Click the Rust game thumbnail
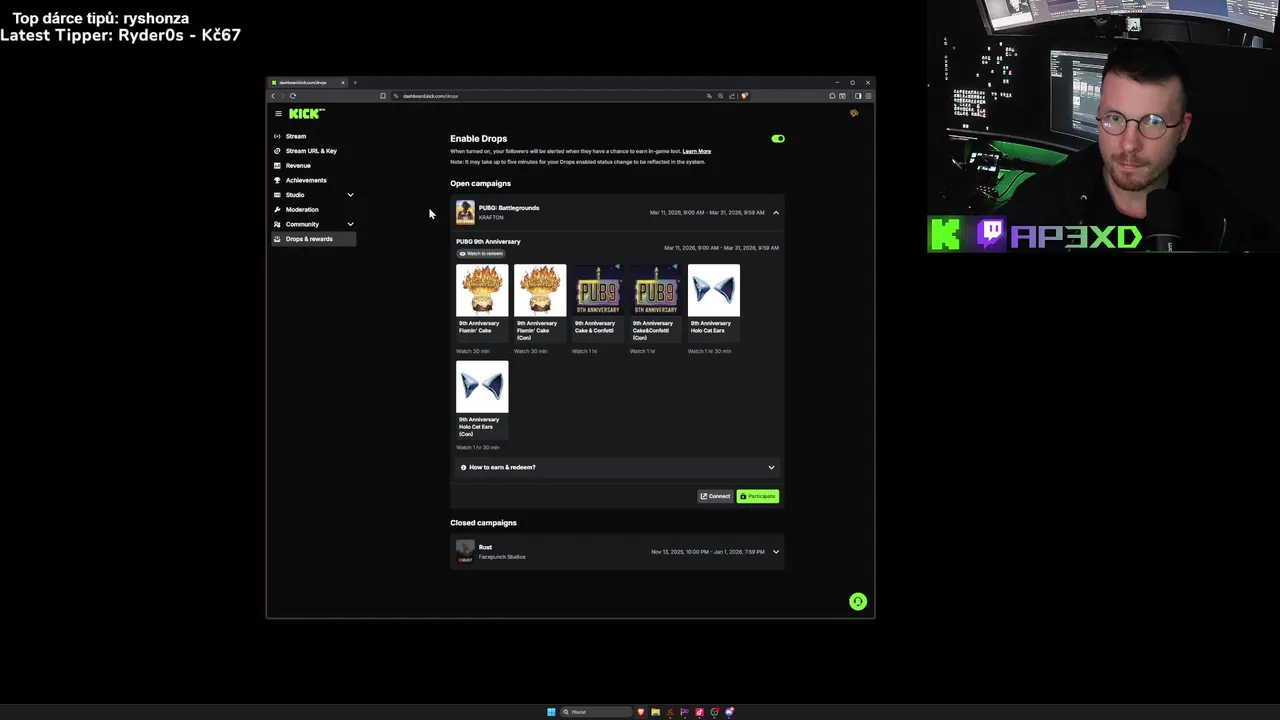Viewport: 1280px width, 720px height. tap(465, 552)
